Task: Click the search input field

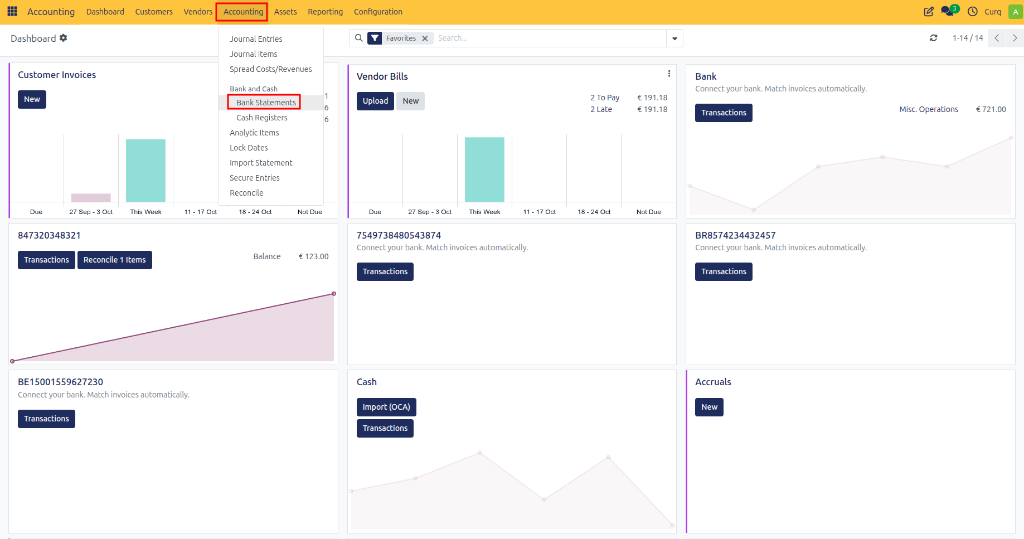Action: click(549, 39)
